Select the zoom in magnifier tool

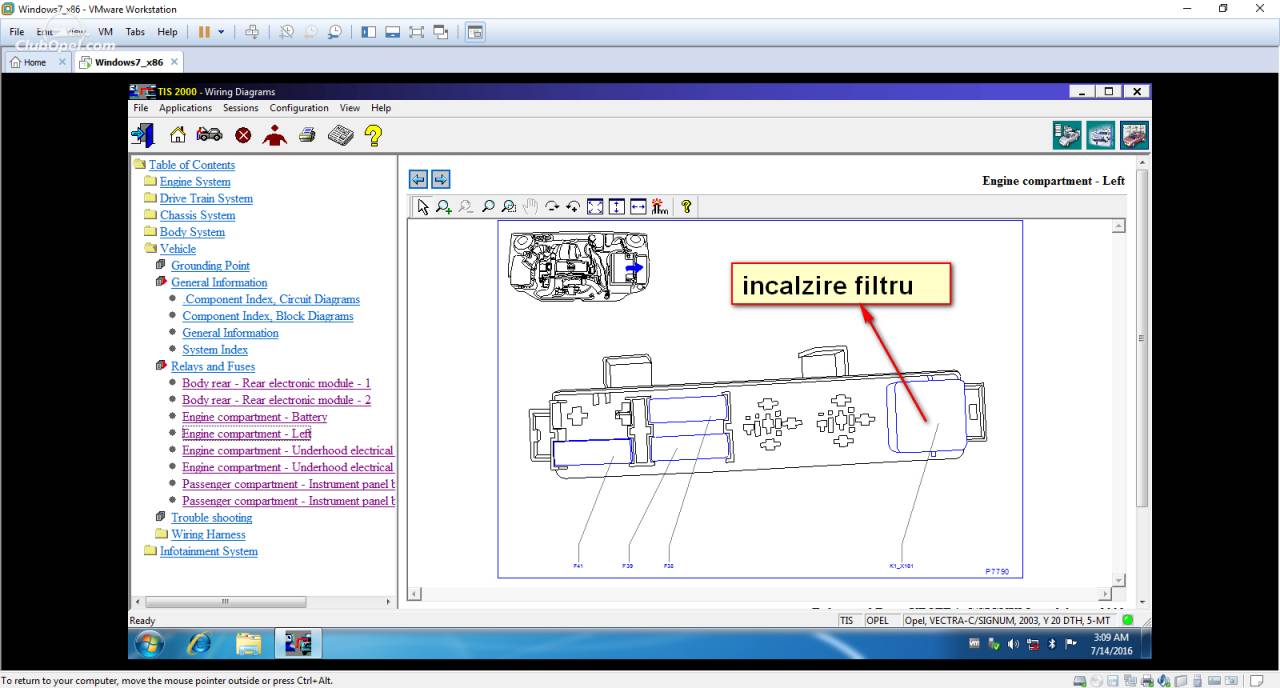444,207
